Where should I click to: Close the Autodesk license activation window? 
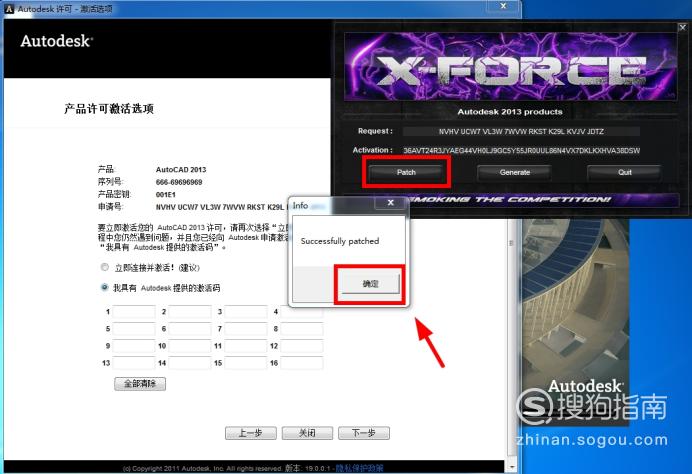(504, 6)
